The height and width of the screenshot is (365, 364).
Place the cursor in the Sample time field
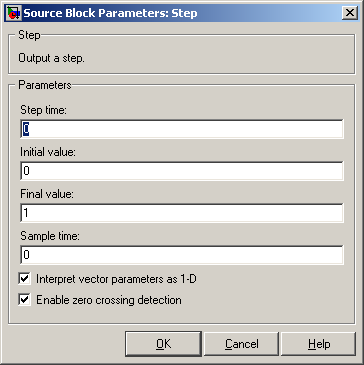click(182, 255)
